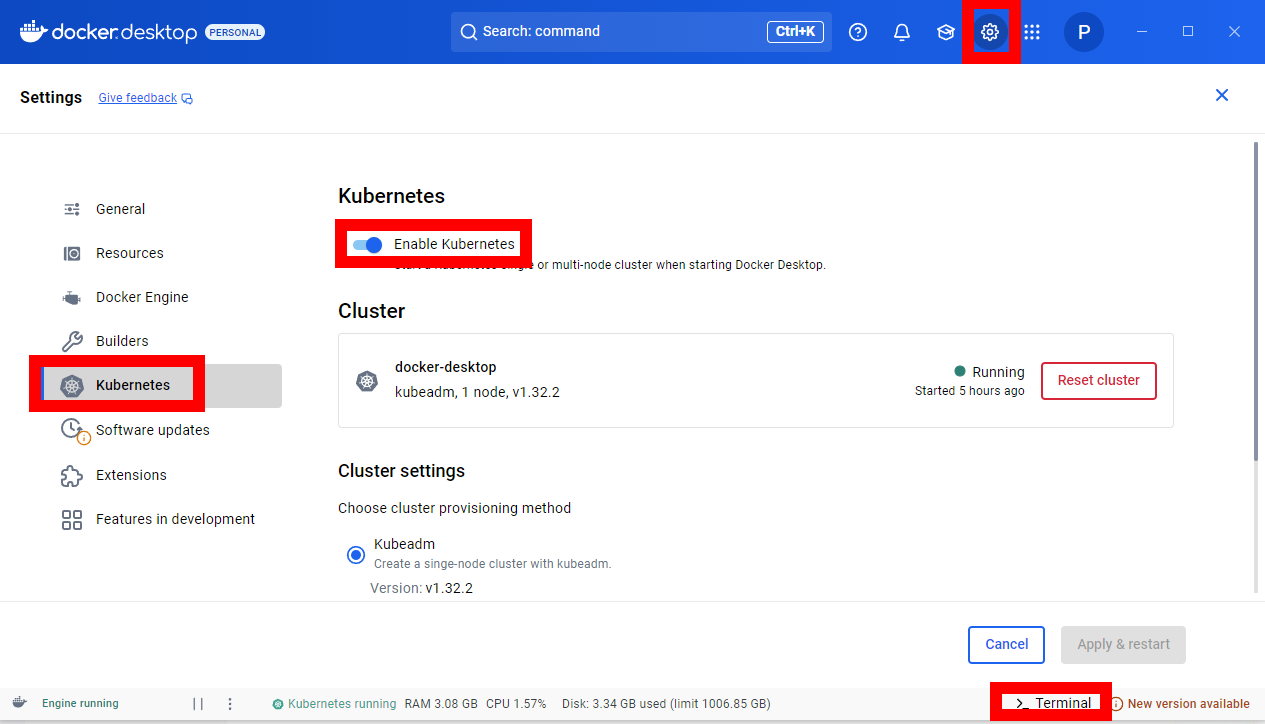Open the engine three-dot options menu

click(230, 704)
